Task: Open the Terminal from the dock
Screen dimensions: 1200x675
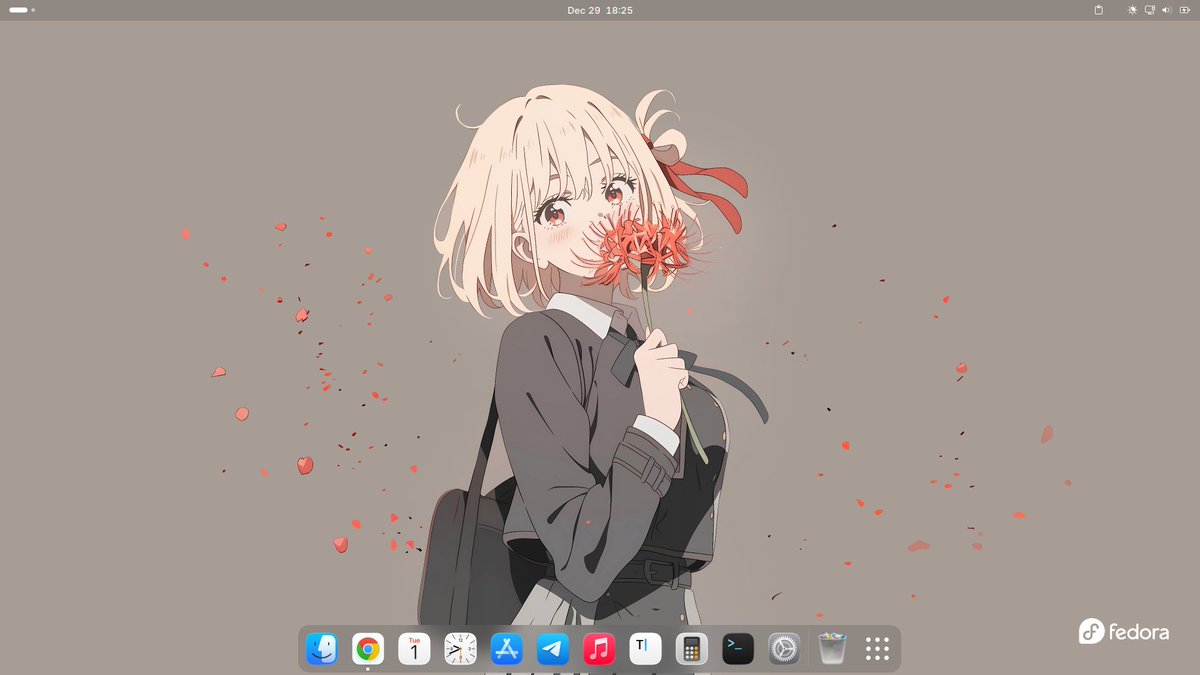Action: [738, 649]
